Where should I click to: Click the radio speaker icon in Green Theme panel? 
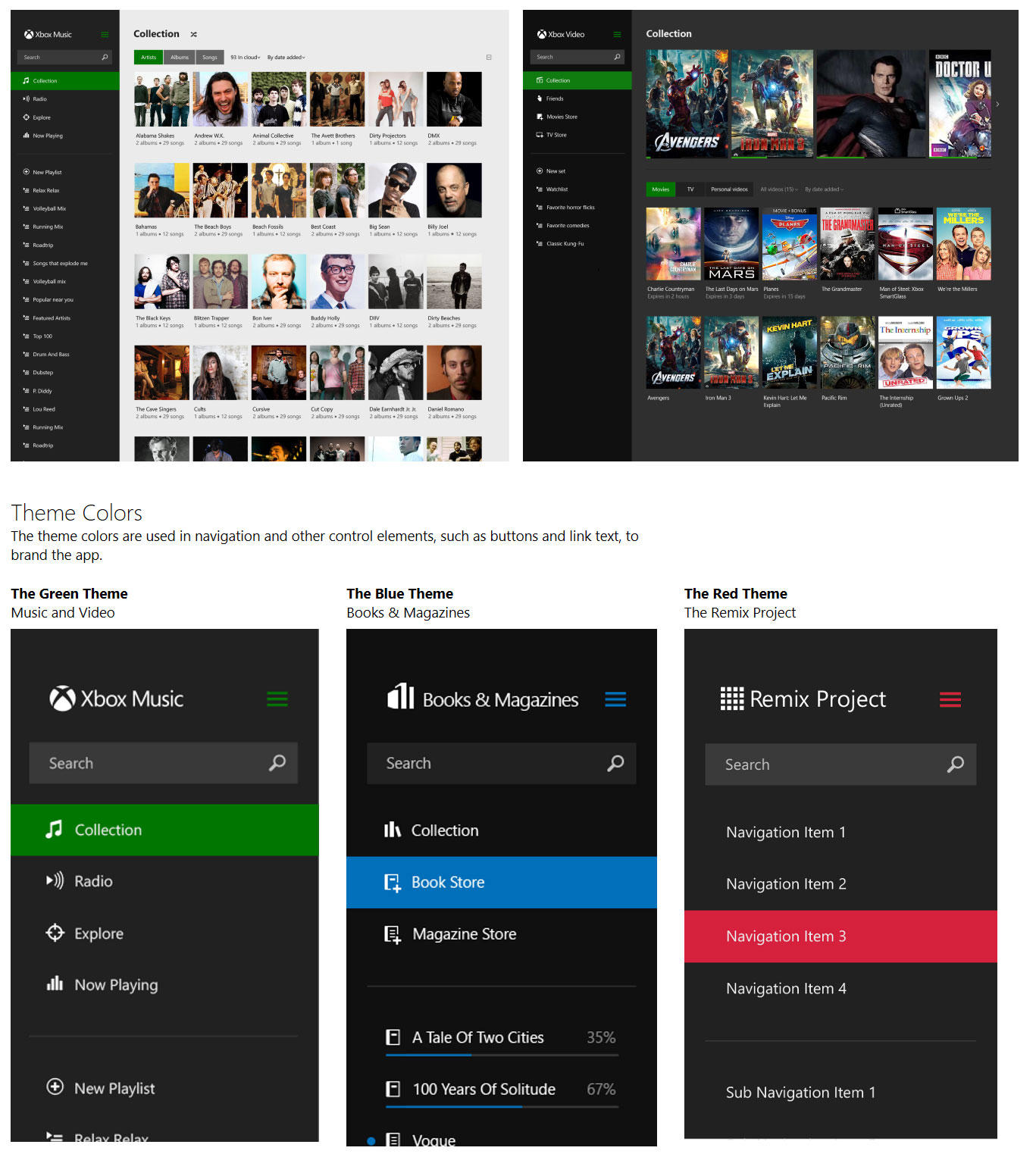pos(55,880)
